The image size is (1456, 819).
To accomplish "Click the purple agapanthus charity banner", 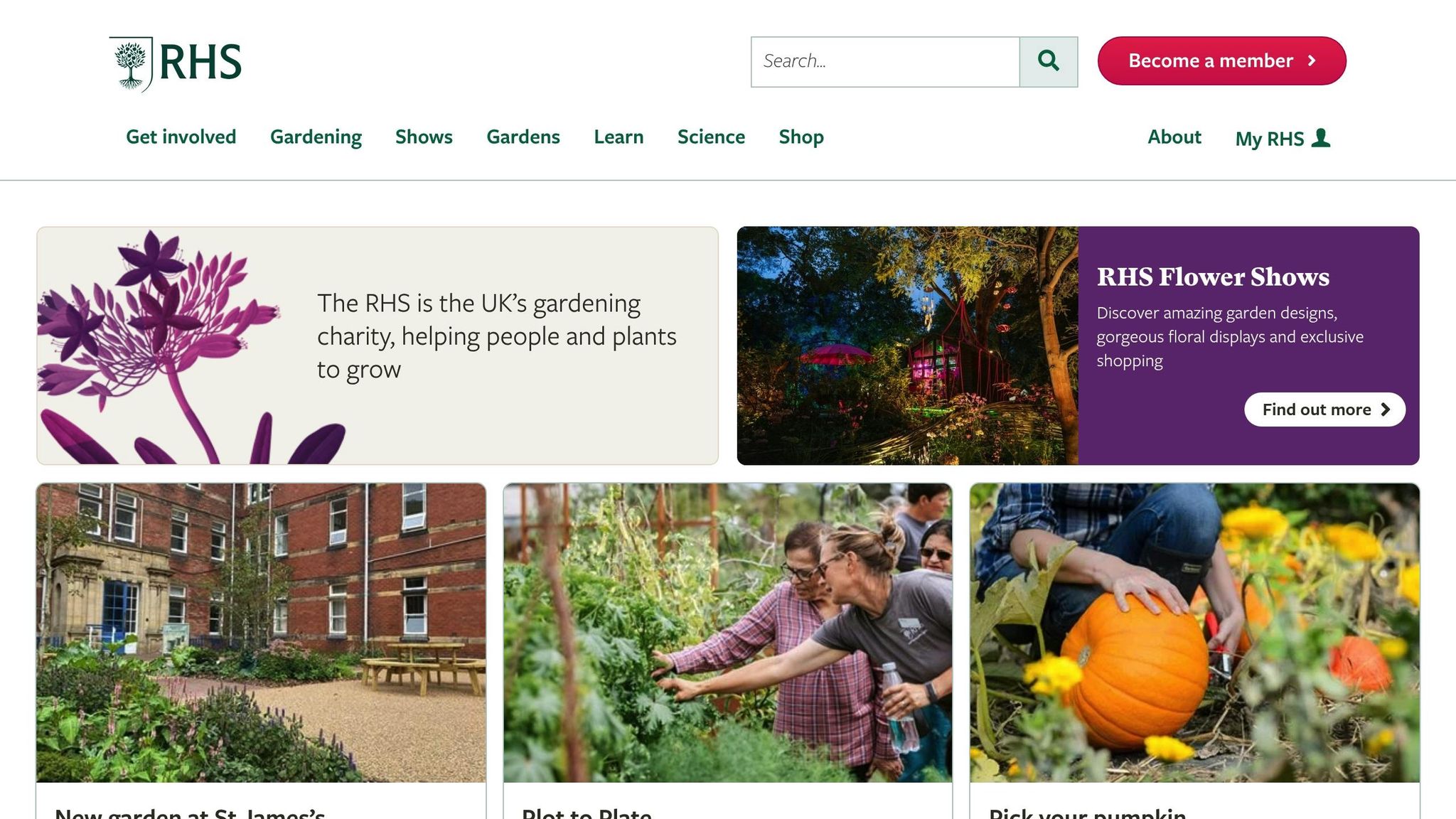I will tap(378, 346).
